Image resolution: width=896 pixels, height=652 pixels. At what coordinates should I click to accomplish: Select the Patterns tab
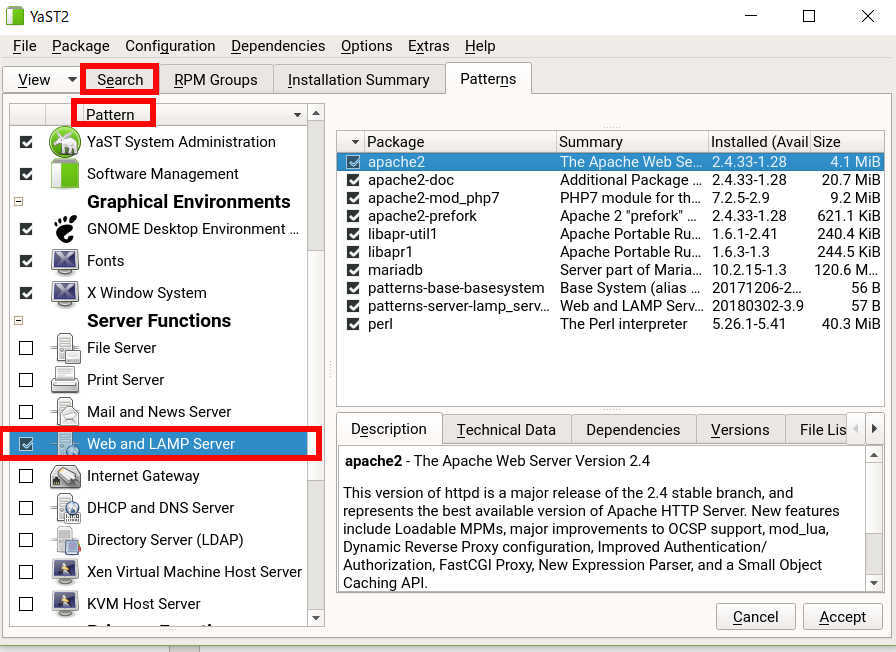coord(489,79)
